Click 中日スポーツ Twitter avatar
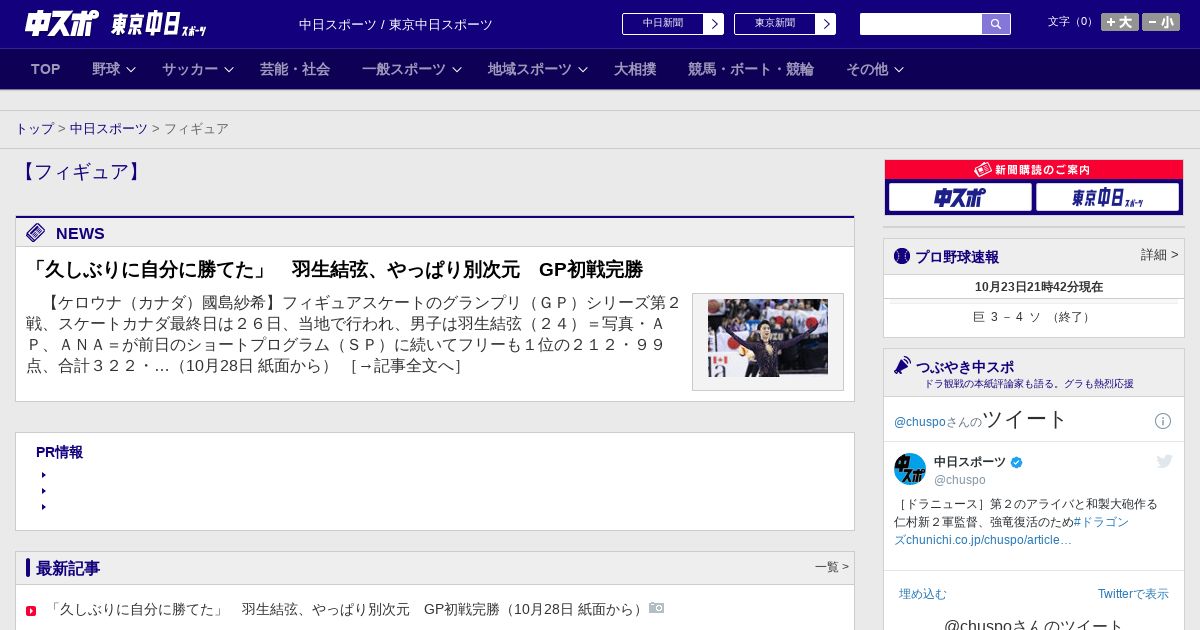 (x=910, y=469)
